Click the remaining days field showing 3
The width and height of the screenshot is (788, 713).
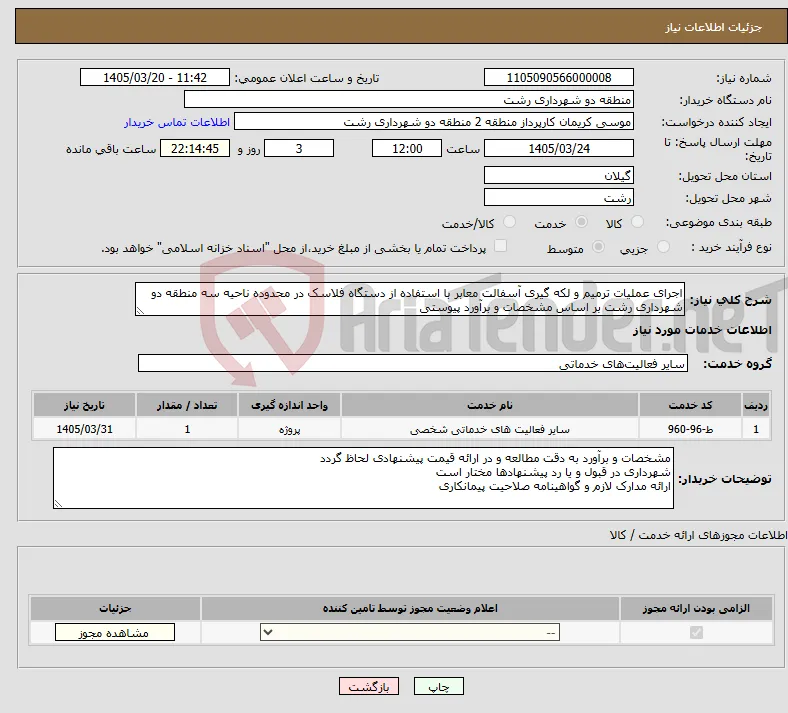pyautogui.click(x=299, y=148)
